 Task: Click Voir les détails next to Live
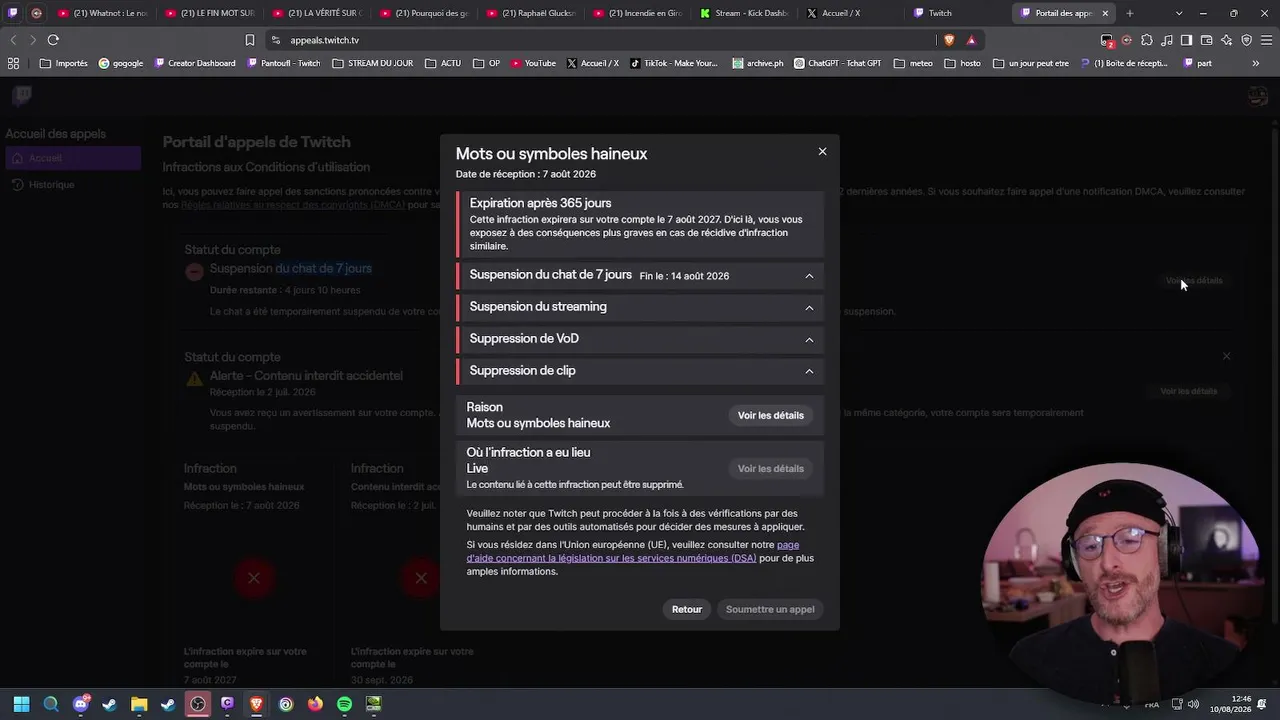[x=770, y=468]
